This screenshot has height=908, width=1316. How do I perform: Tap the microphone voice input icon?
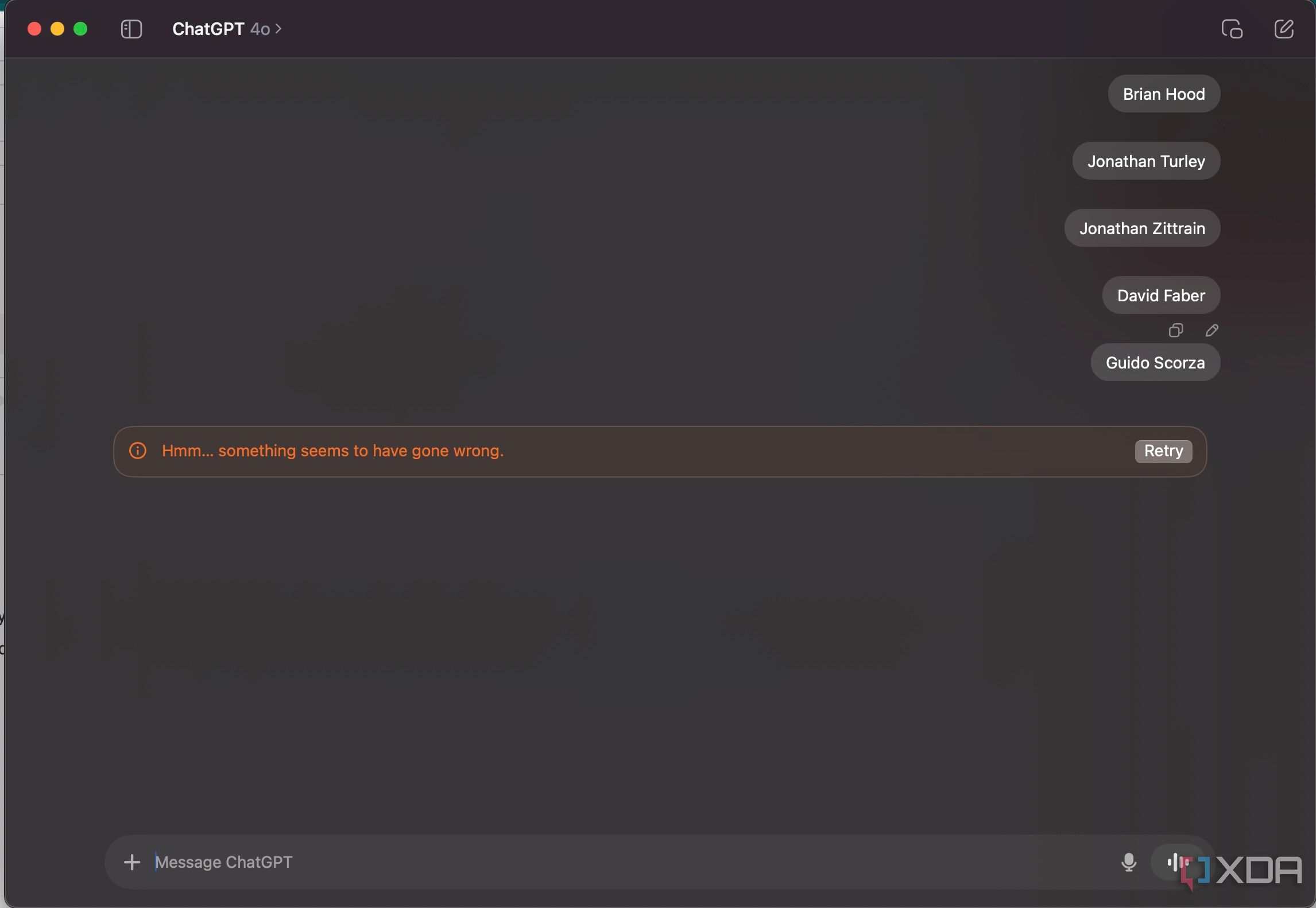tap(1128, 861)
